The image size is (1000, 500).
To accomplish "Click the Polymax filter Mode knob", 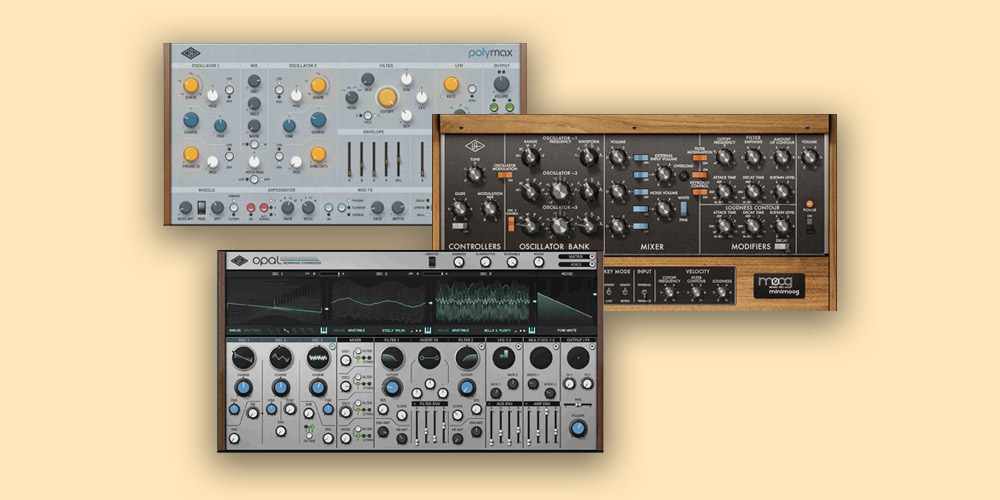I will coord(351,98).
